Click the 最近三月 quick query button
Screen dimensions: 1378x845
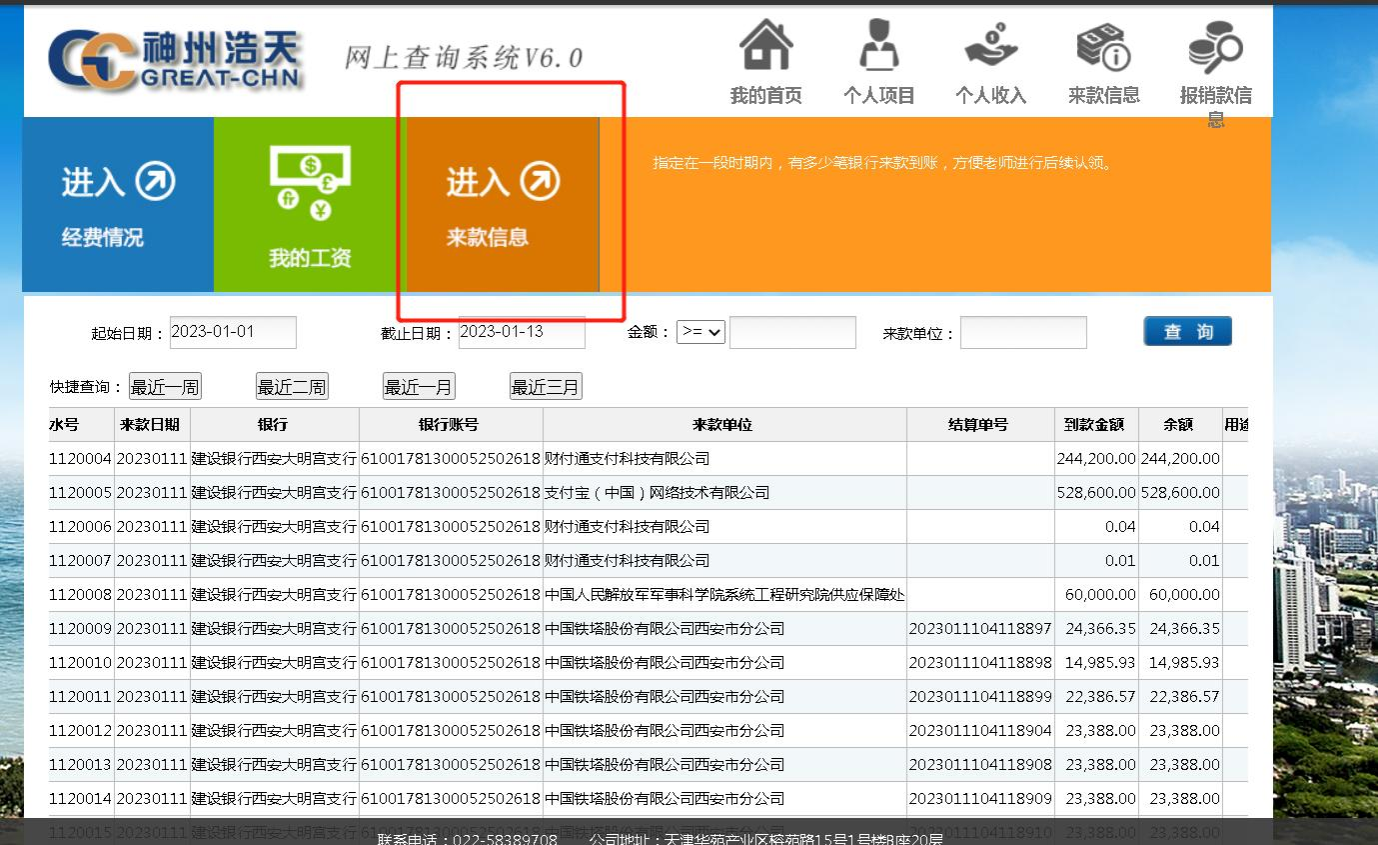[545, 387]
